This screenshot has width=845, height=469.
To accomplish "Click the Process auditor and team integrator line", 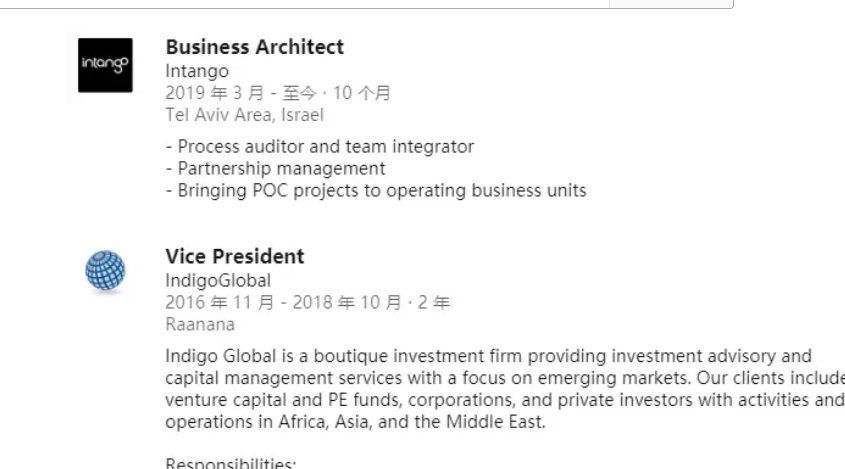I will click(x=319, y=147).
